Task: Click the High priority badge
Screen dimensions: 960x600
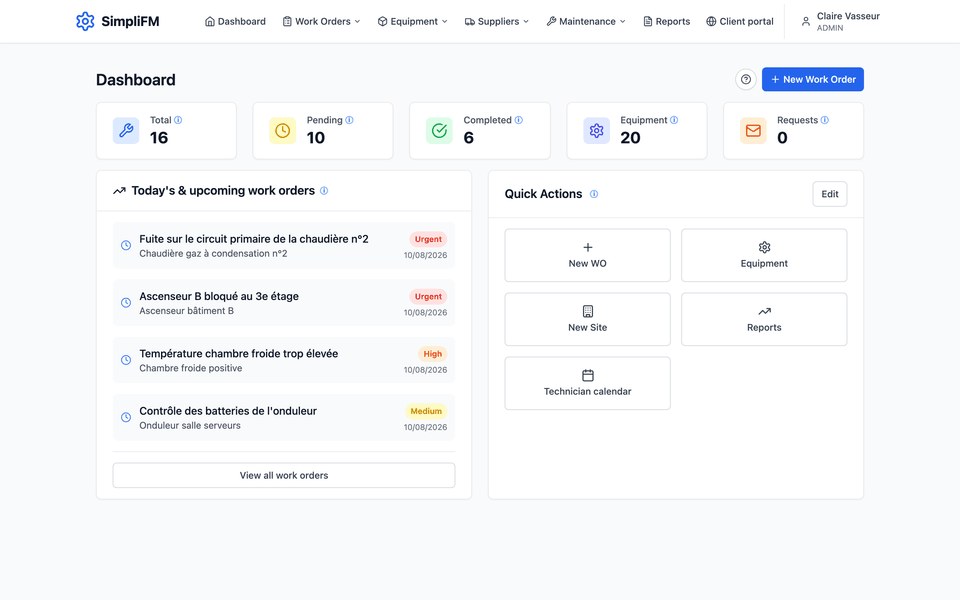Action: (432, 354)
